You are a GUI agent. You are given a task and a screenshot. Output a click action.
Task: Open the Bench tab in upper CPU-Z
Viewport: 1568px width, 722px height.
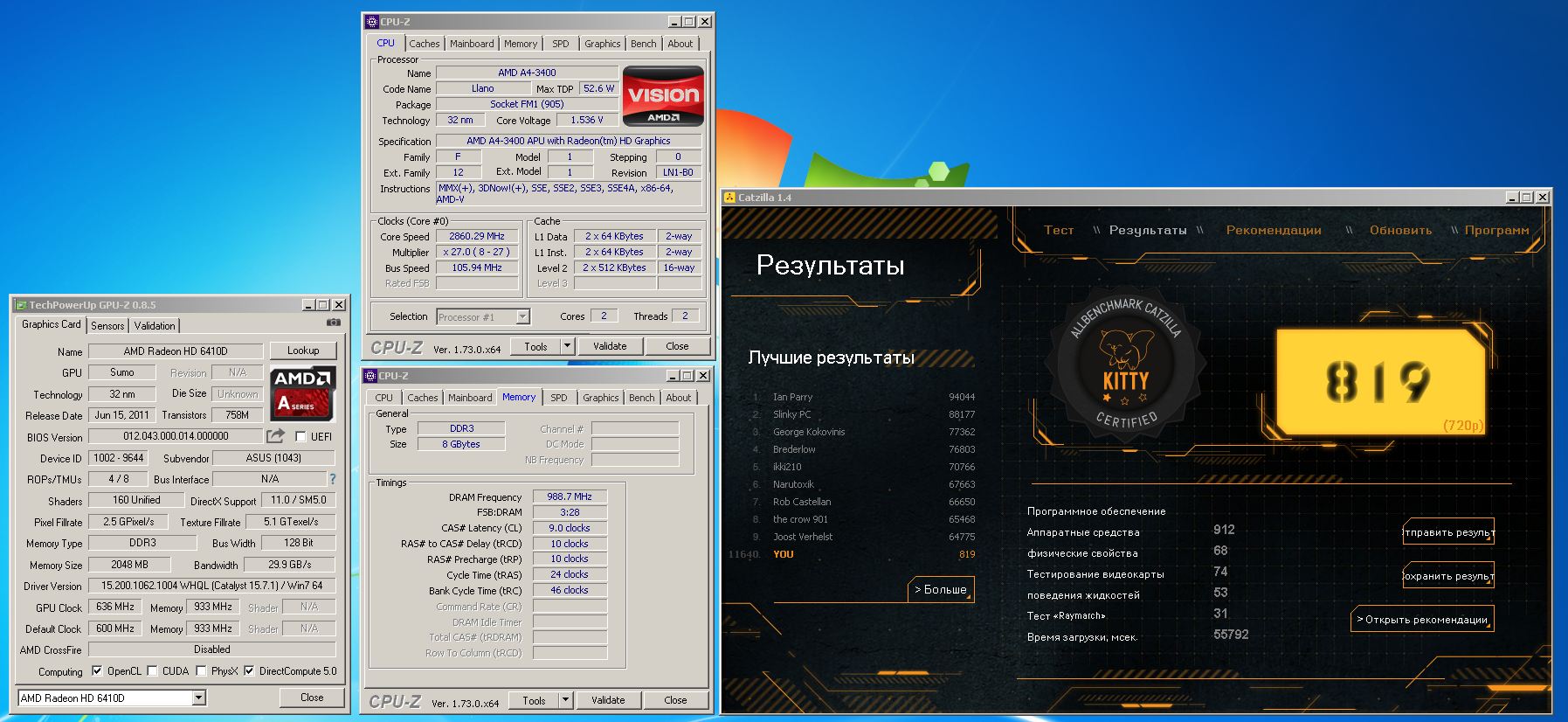(x=644, y=44)
